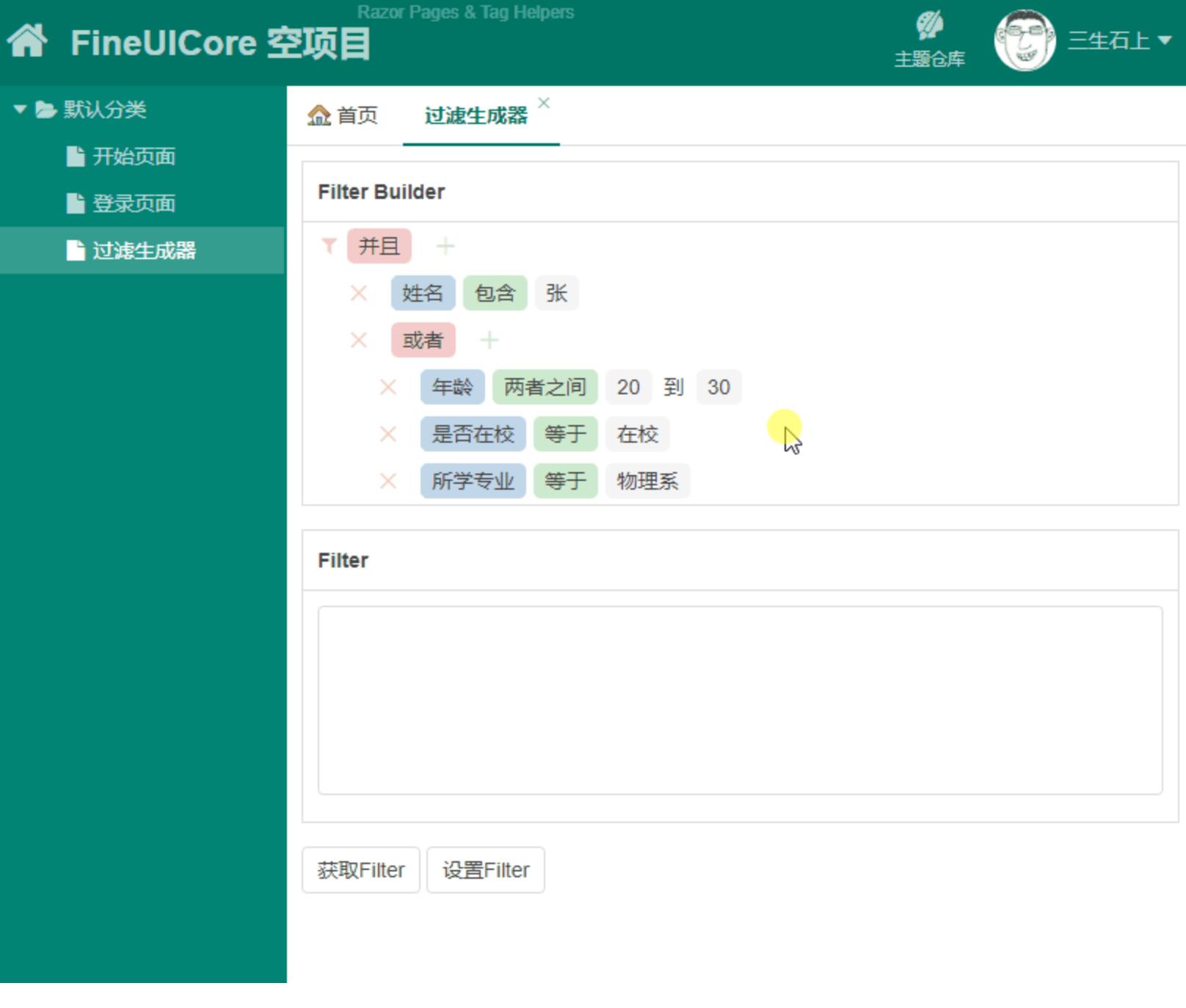Delete the 年龄 condition row
Screen dimensions: 1186x1008
pyautogui.click(x=388, y=388)
